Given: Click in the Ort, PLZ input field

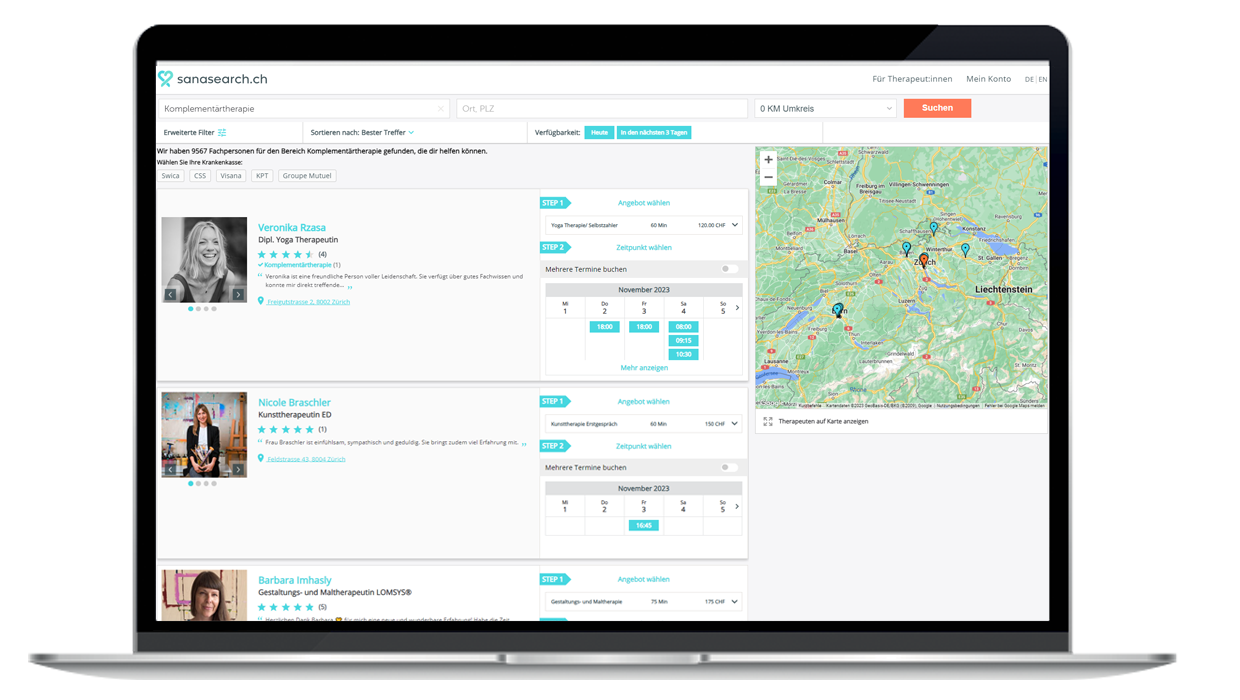Looking at the screenshot, I should pyautogui.click(x=602, y=109).
